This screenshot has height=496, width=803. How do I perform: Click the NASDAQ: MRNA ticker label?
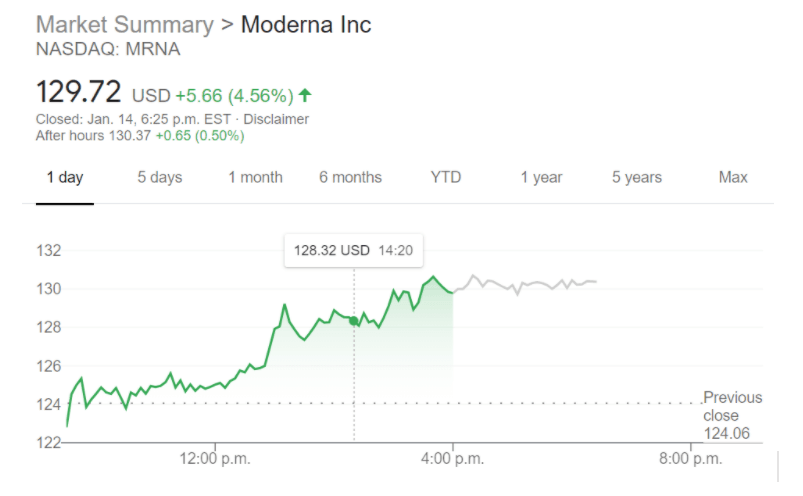click(94, 48)
